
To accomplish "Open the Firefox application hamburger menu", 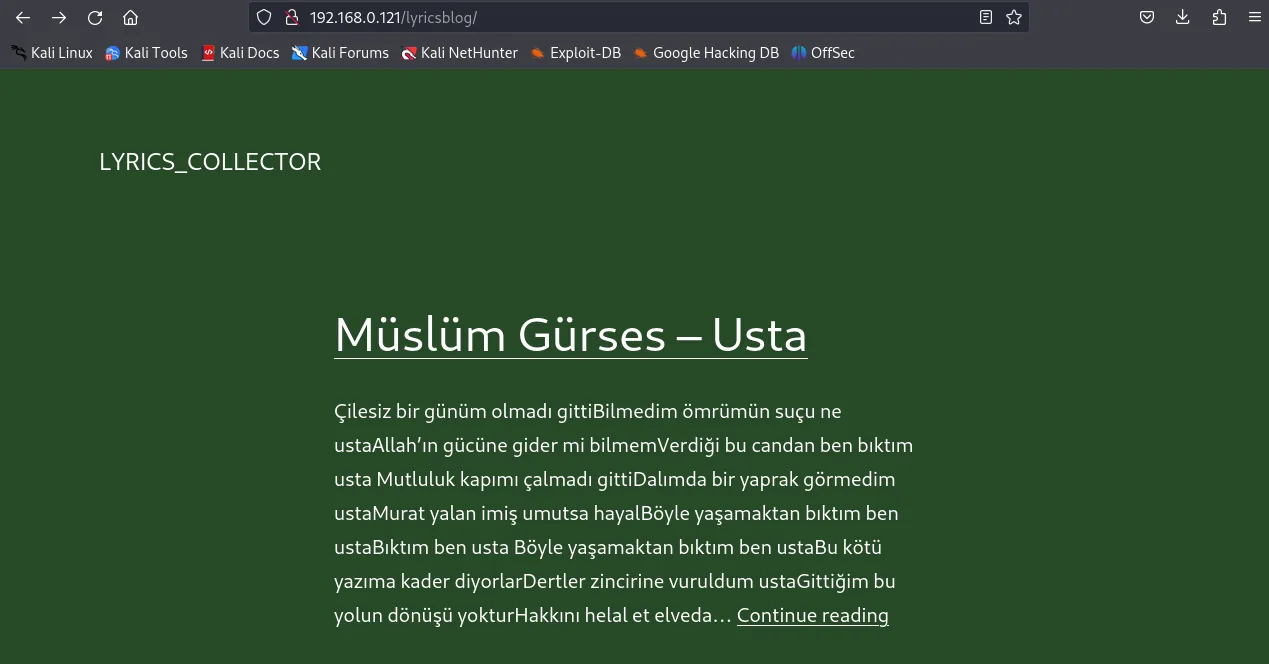I will click(x=1254, y=17).
